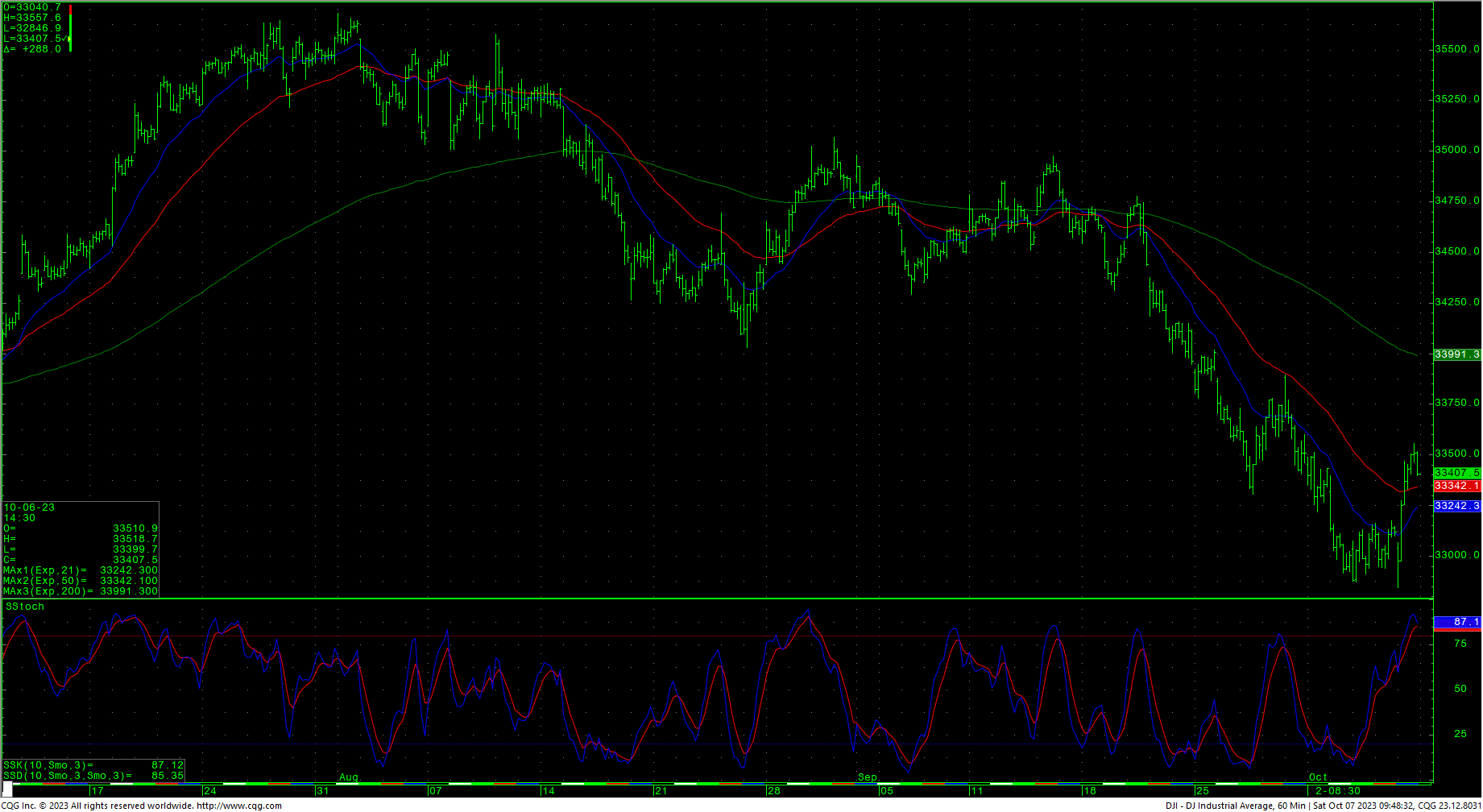Click the MAx3(Exp,200) value row

[81, 591]
